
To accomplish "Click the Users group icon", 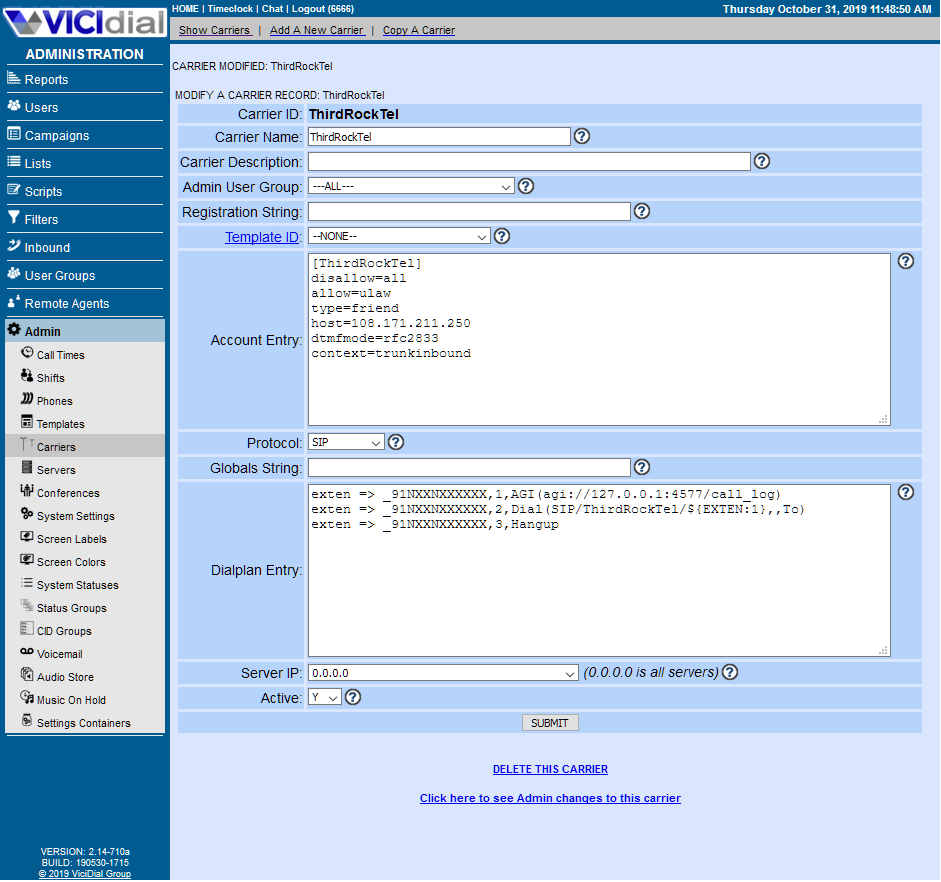I will click(14, 106).
